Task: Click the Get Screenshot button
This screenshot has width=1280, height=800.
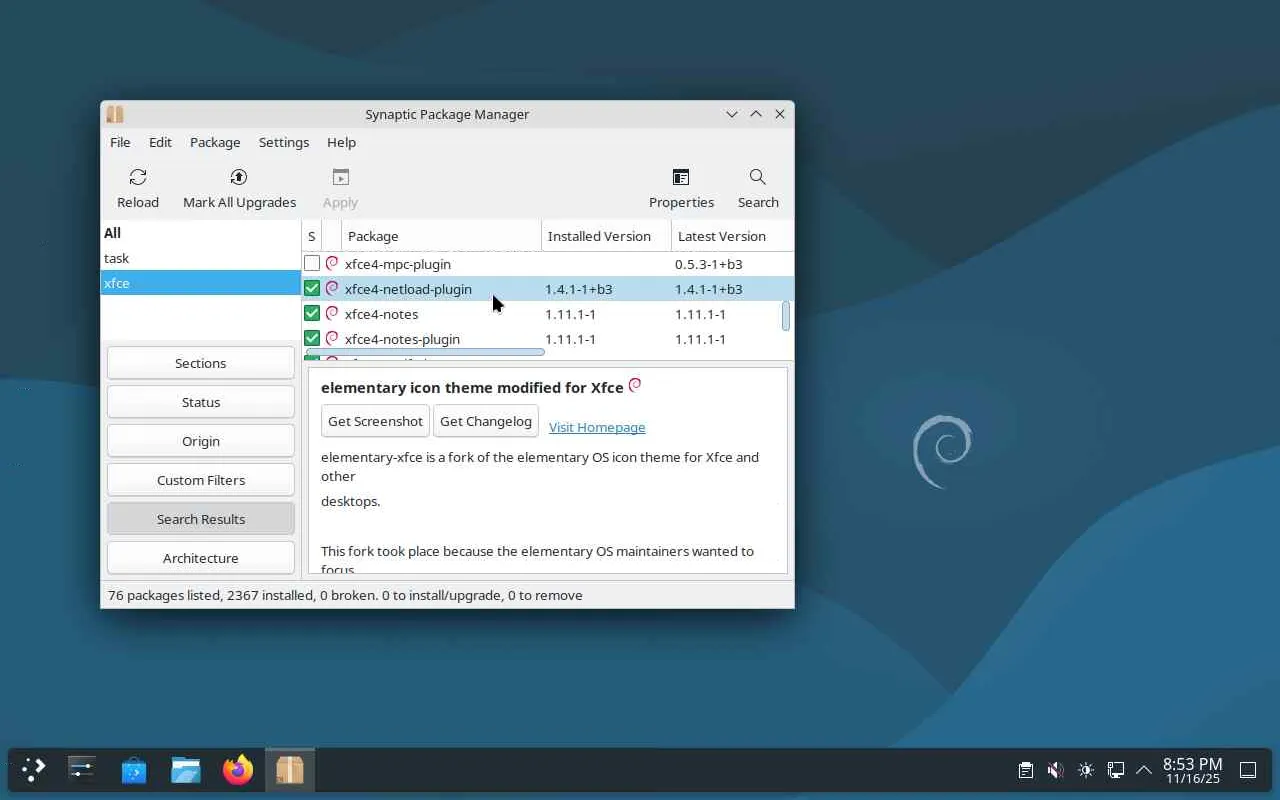Action: [x=375, y=421]
